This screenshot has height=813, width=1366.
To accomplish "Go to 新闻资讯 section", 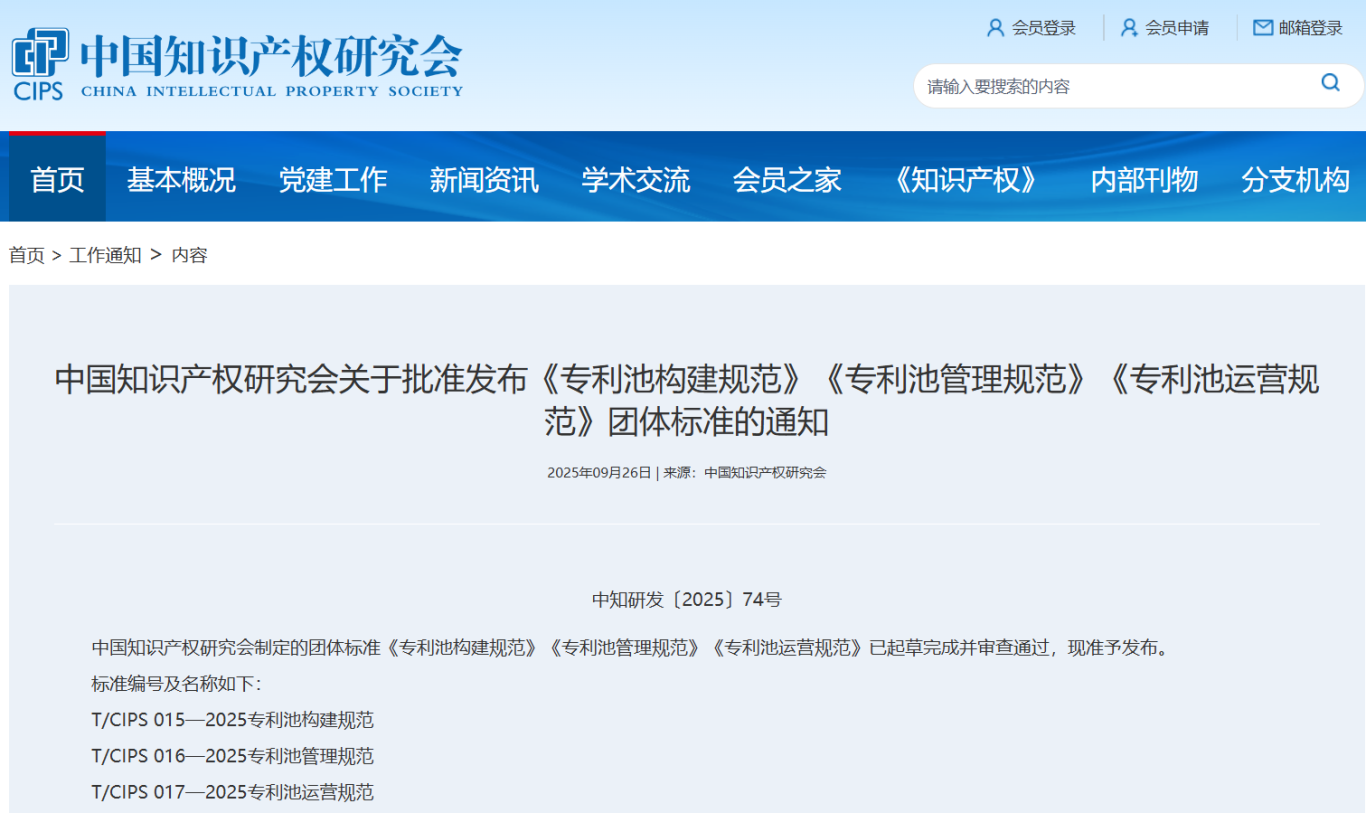I will (x=484, y=180).
